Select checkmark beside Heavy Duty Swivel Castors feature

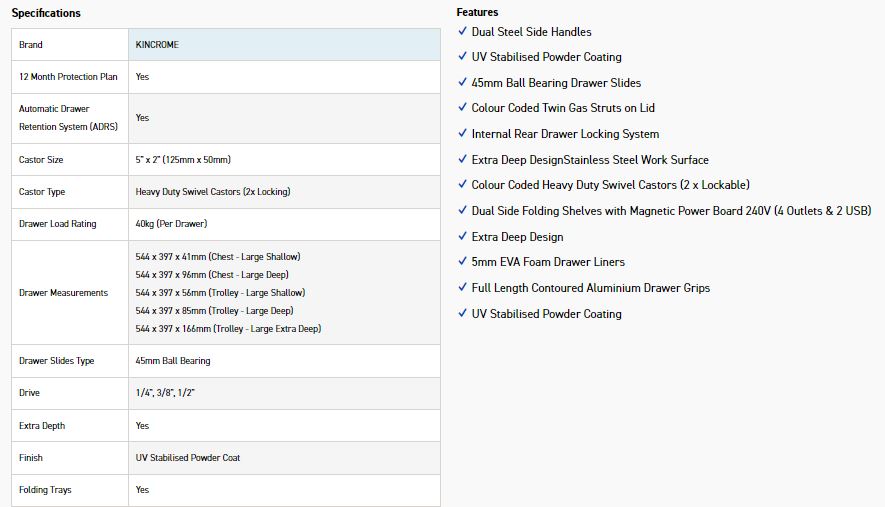(x=462, y=185)
